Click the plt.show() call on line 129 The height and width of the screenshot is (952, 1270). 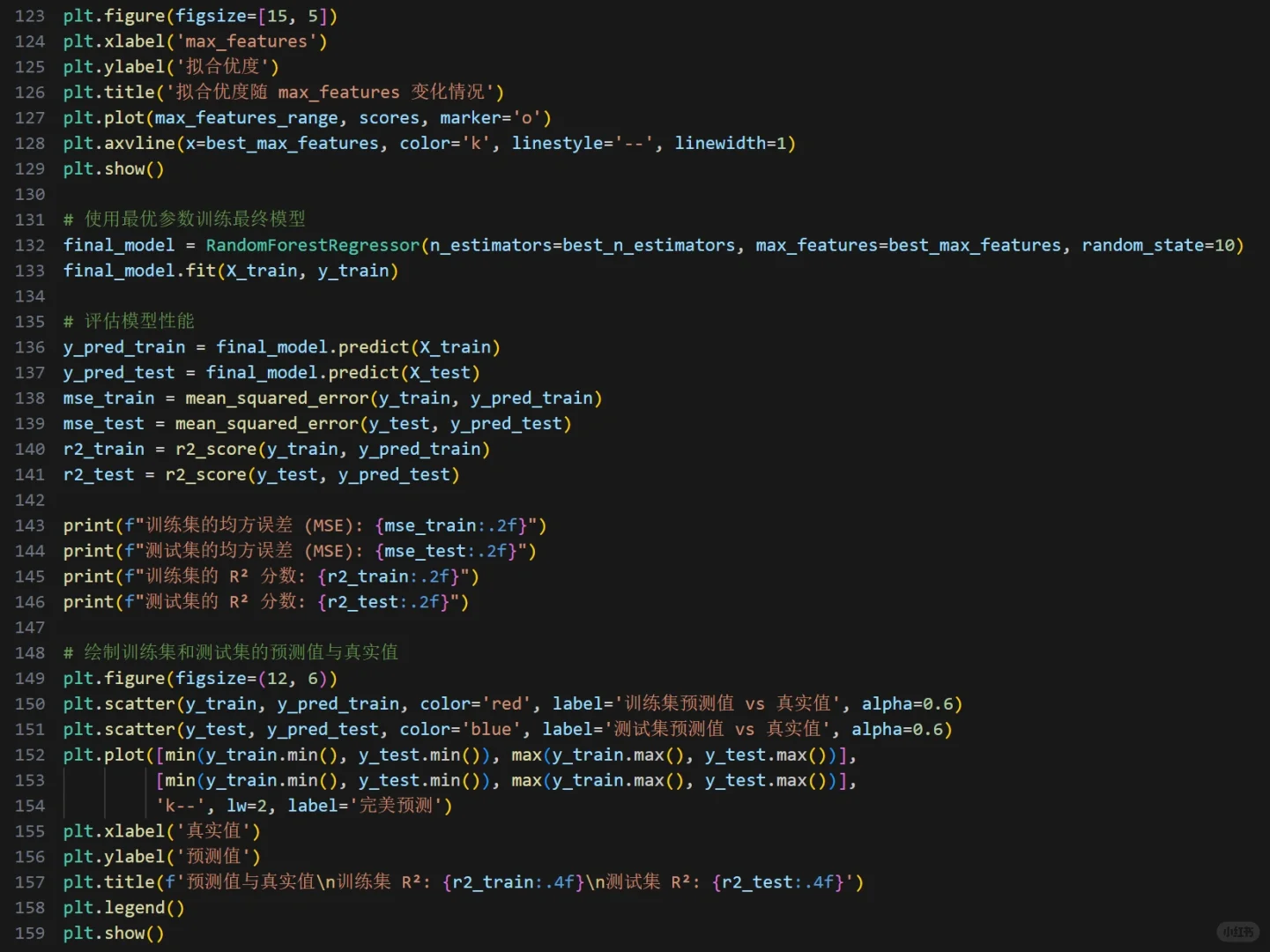click(113, 168)
